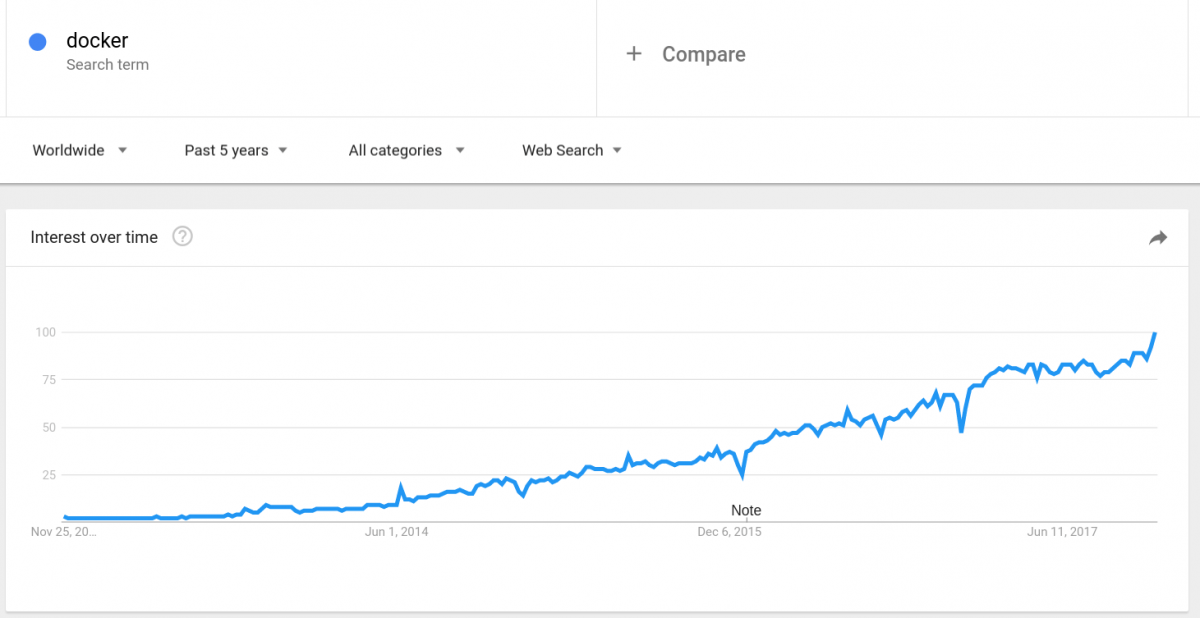
Task: Click the Jun 1, 2014 axis label
Action: [x=398, y=532]
